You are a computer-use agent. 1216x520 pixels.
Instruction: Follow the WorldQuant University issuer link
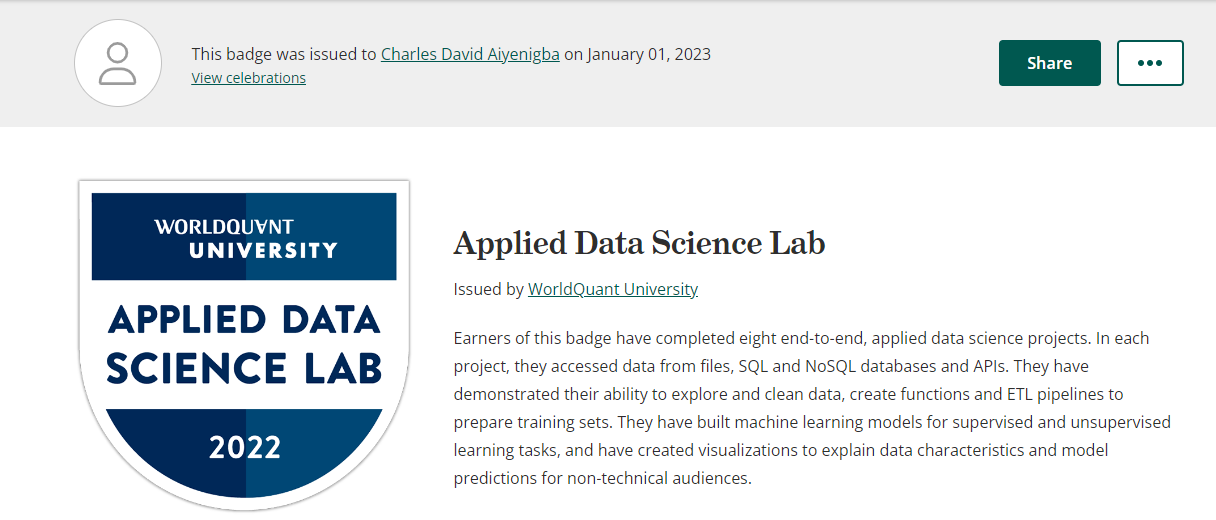point(613,289)
